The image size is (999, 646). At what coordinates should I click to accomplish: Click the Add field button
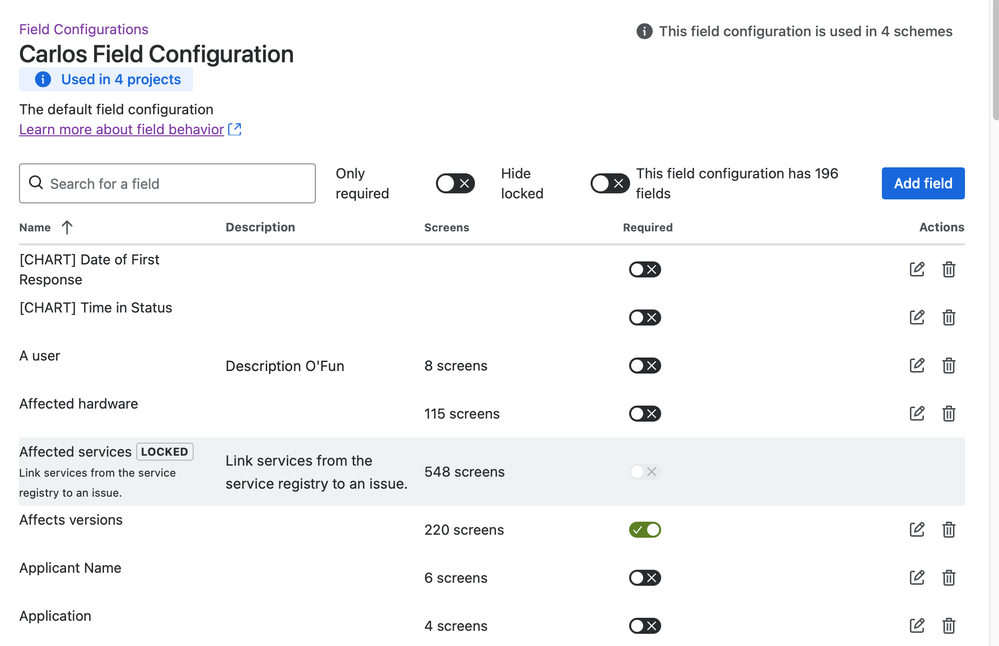pos(923,184)
